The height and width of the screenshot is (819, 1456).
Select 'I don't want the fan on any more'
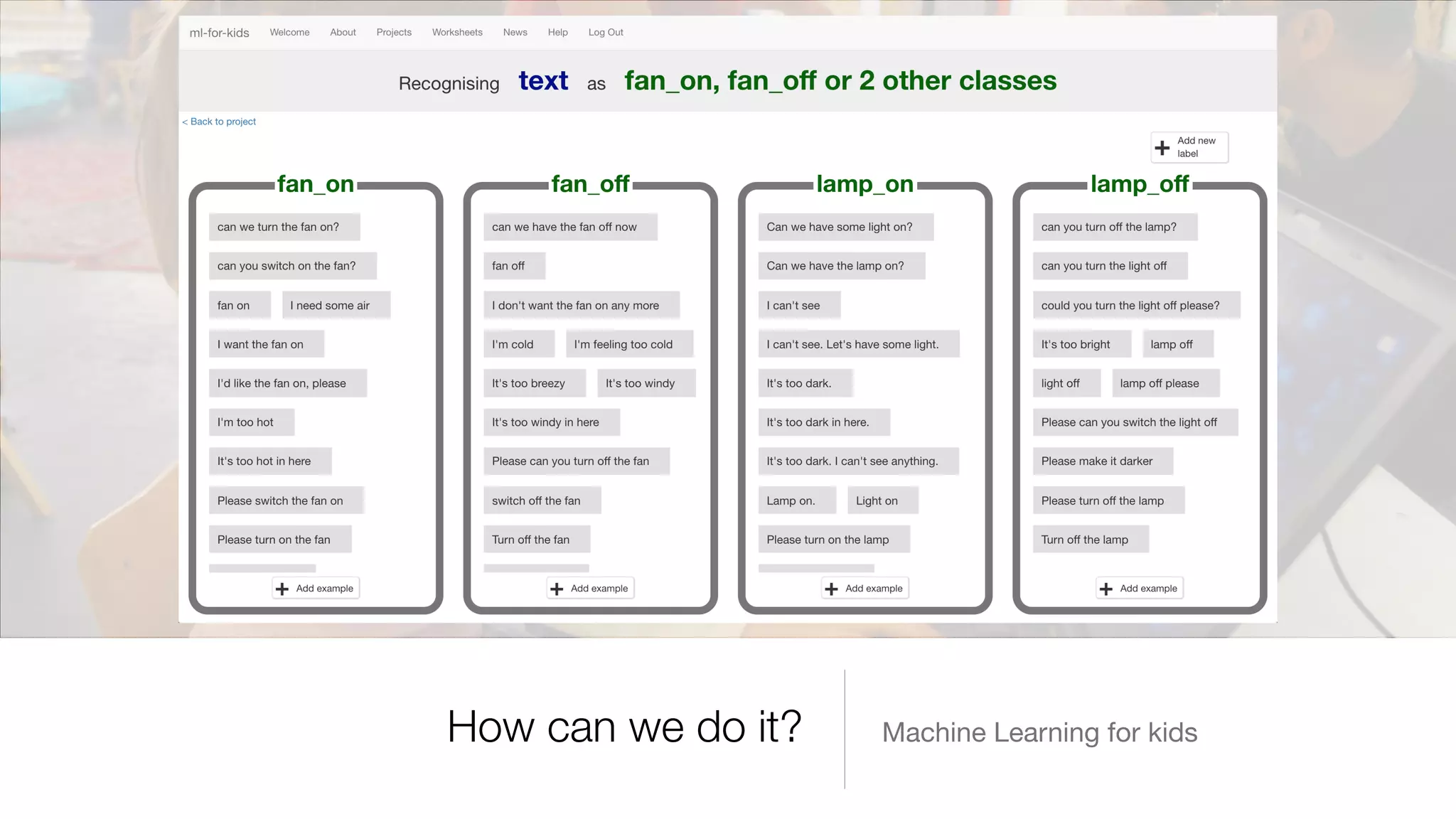[582, 305]
